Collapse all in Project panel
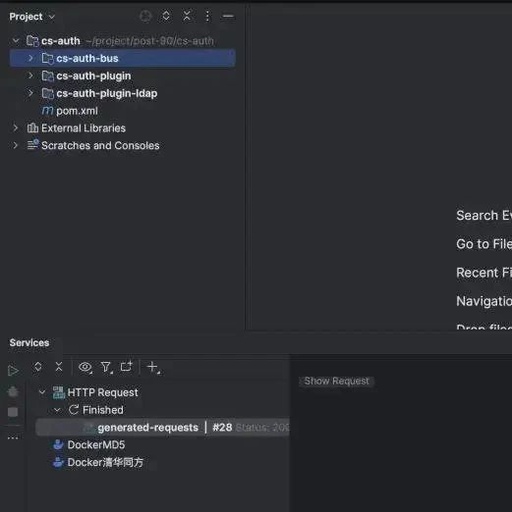 point(187,16)
